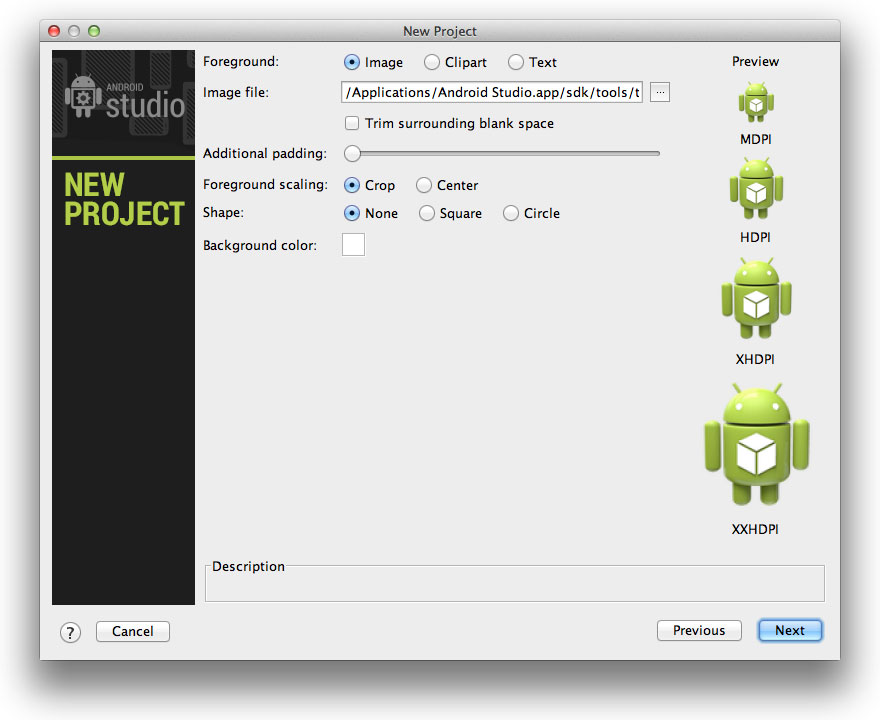
Task: Set shape to None
Action: coord(352,213)
